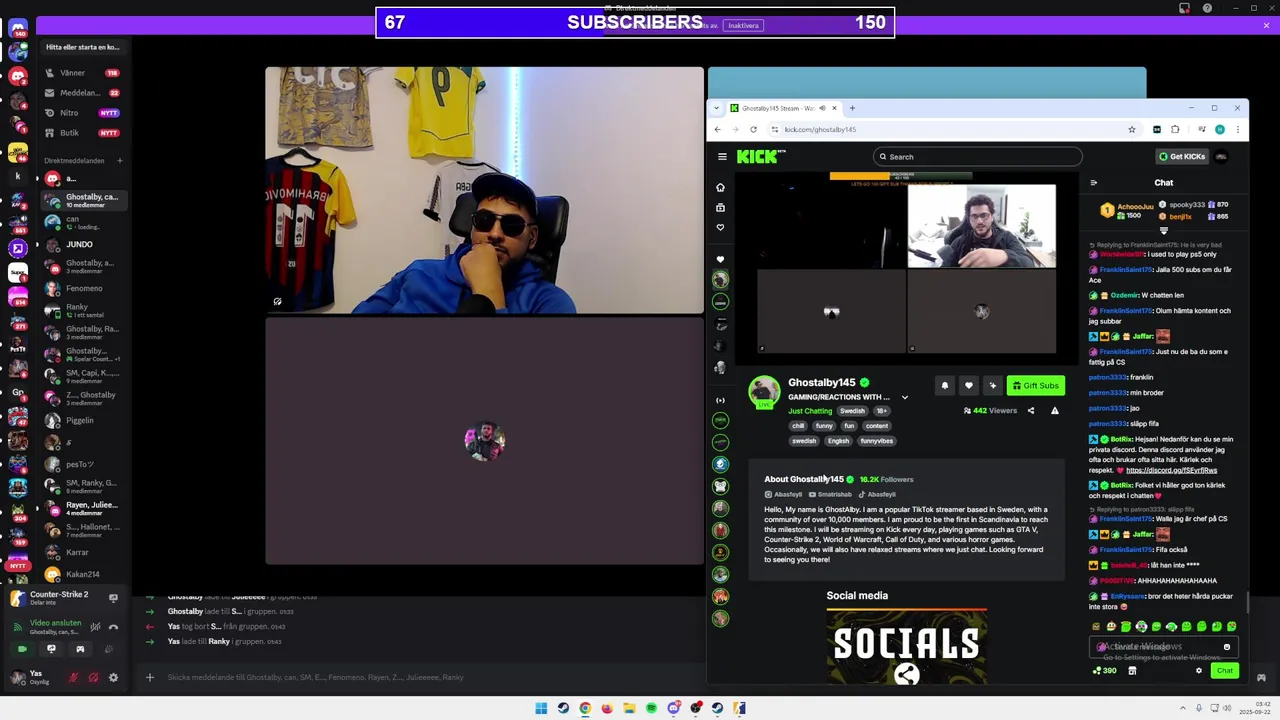This screenshot has height=720, width=1280.
Task: Open Discord user settings gear
Action: [113, 677]
